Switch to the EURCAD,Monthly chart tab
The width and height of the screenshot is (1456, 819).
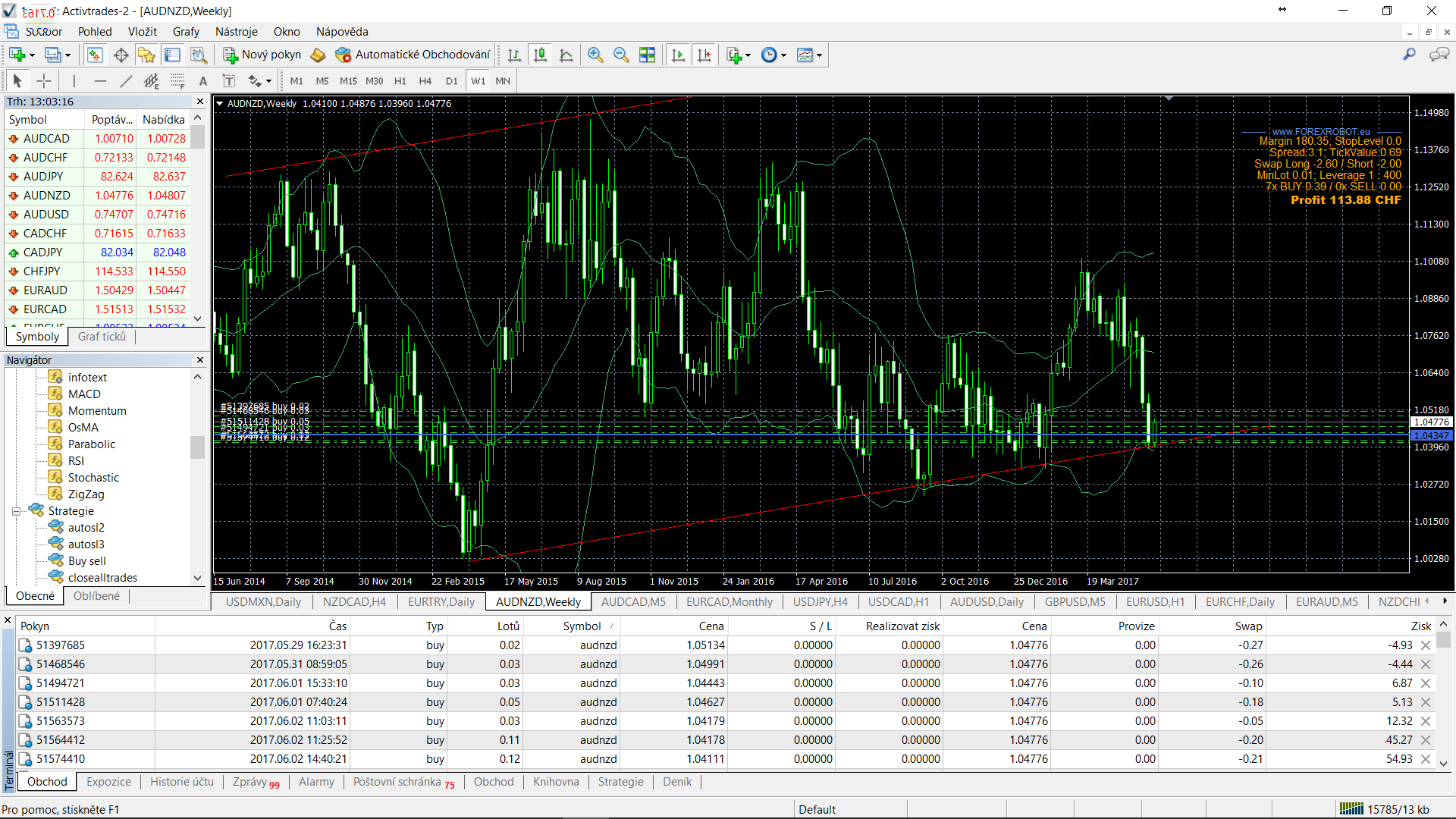[x=729, y=602]
